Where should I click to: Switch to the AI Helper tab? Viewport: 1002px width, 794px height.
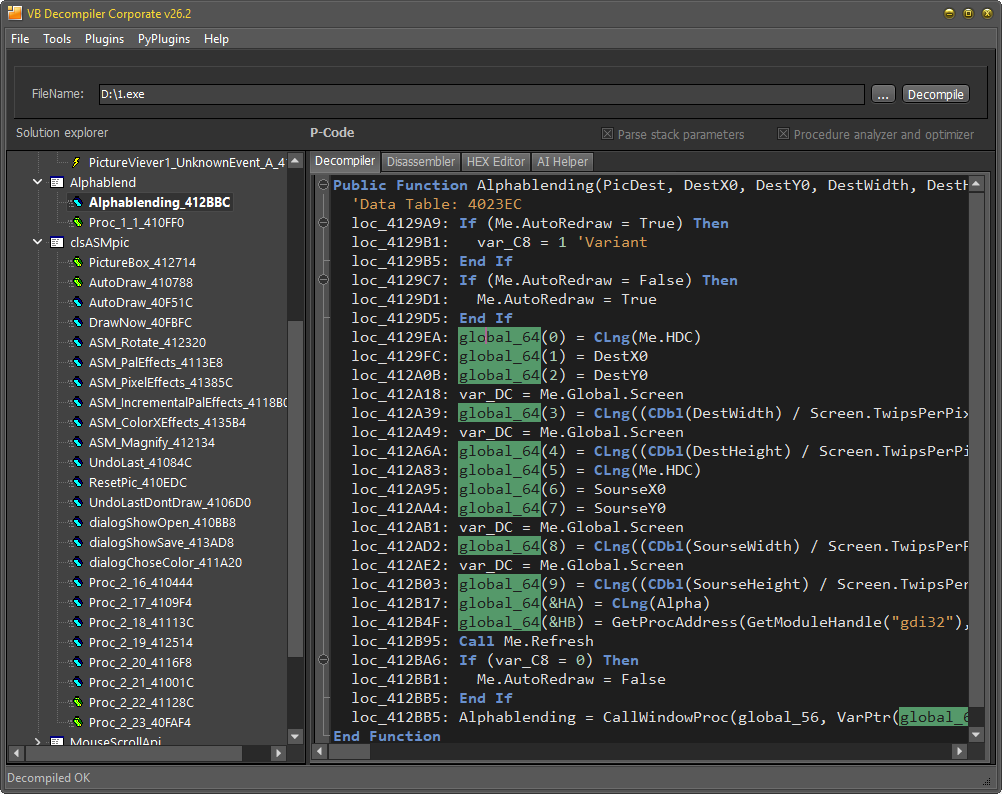coord(562,162)
